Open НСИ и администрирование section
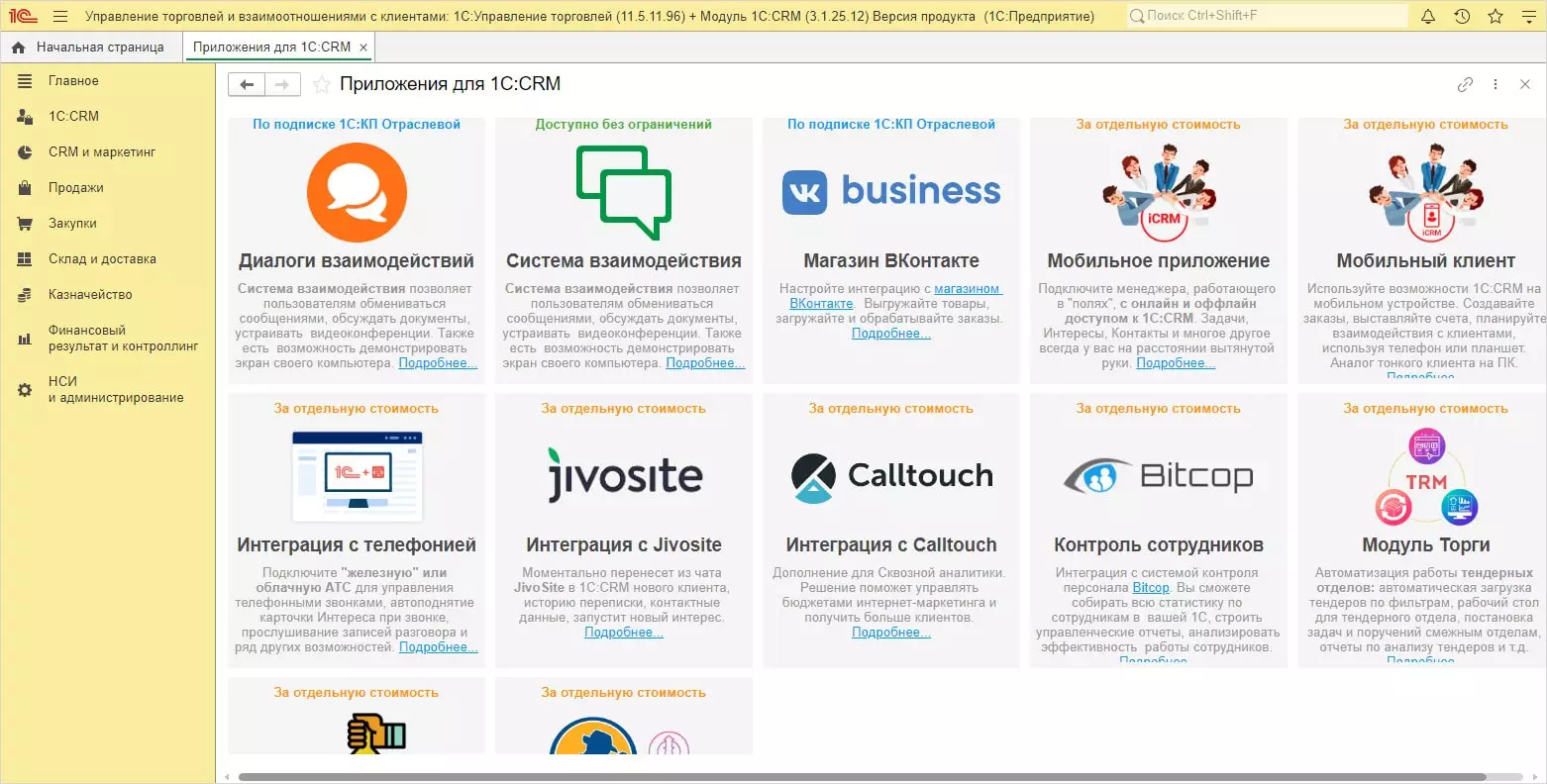This screenshot has height=784, width=1547. [x=116, y=390]
